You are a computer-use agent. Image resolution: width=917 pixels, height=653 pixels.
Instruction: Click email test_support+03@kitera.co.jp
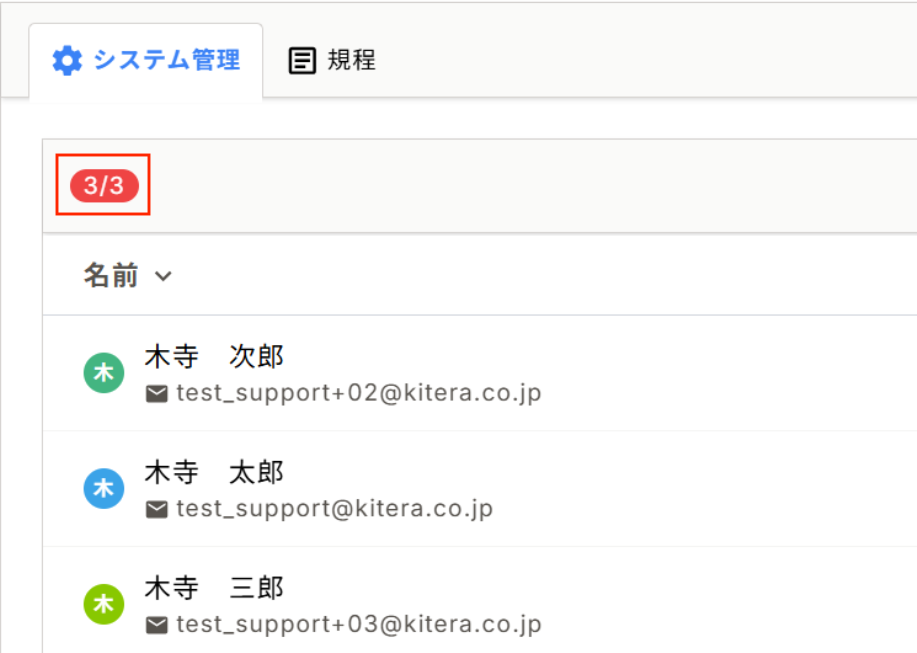coord(358,625)
